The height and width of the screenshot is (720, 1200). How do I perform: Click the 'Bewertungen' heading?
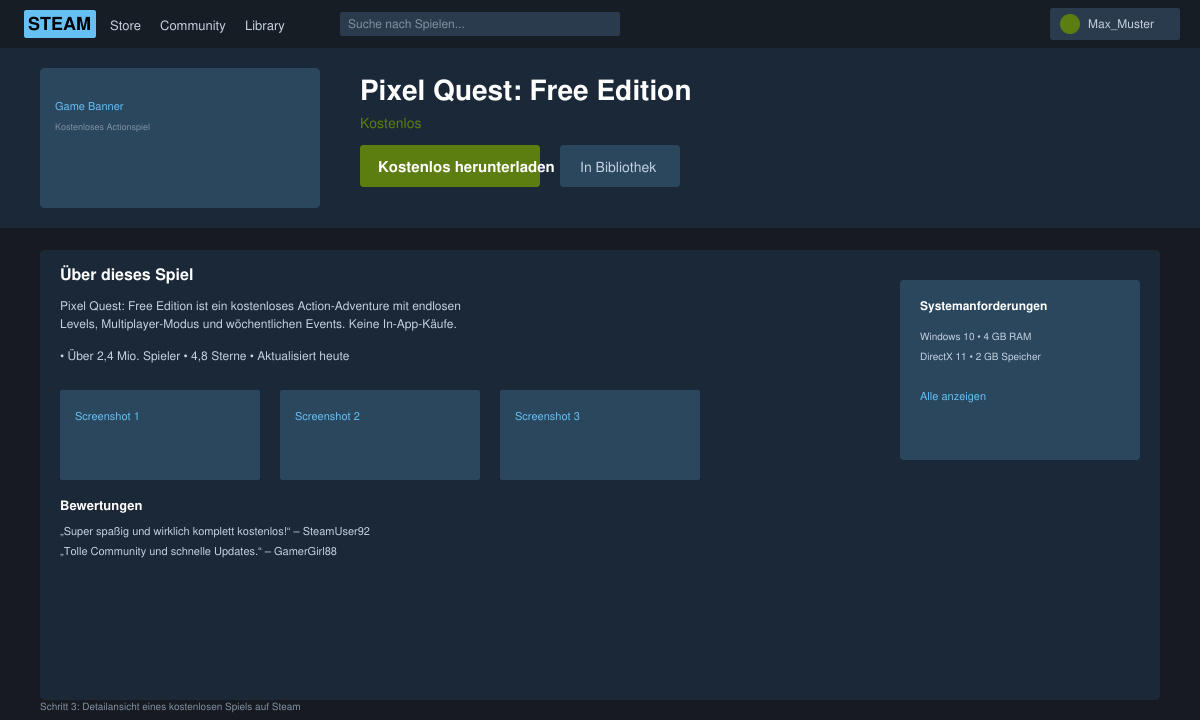101,506
